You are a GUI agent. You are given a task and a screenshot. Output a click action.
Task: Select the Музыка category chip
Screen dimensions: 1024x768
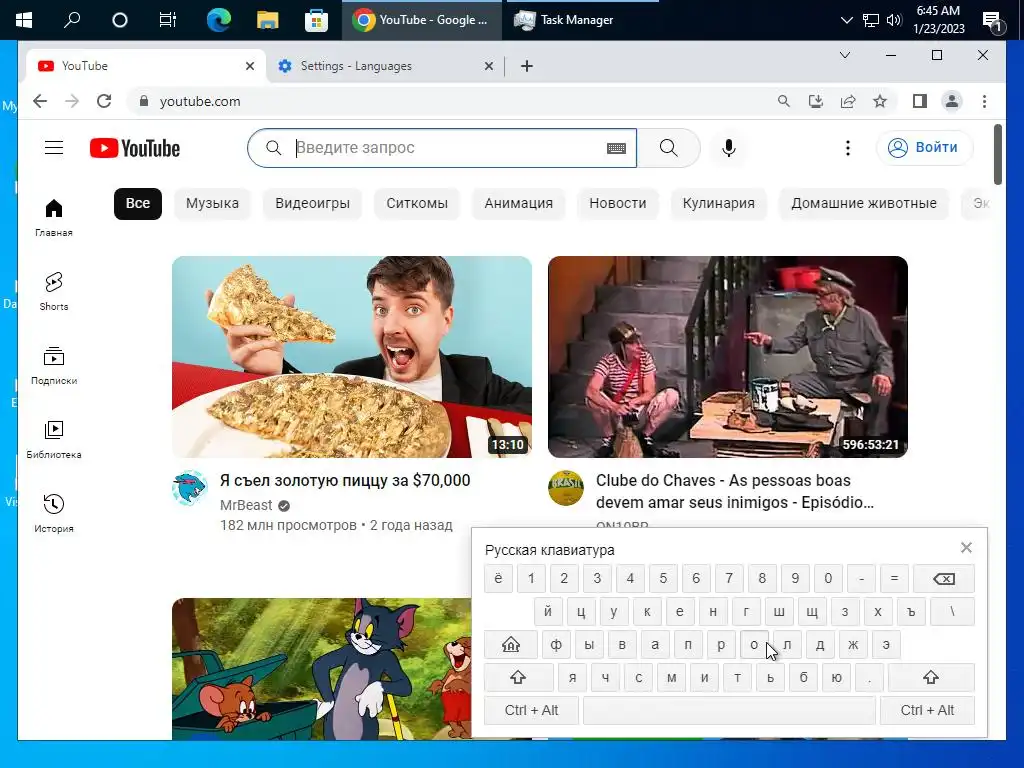[x=212, y=204]
